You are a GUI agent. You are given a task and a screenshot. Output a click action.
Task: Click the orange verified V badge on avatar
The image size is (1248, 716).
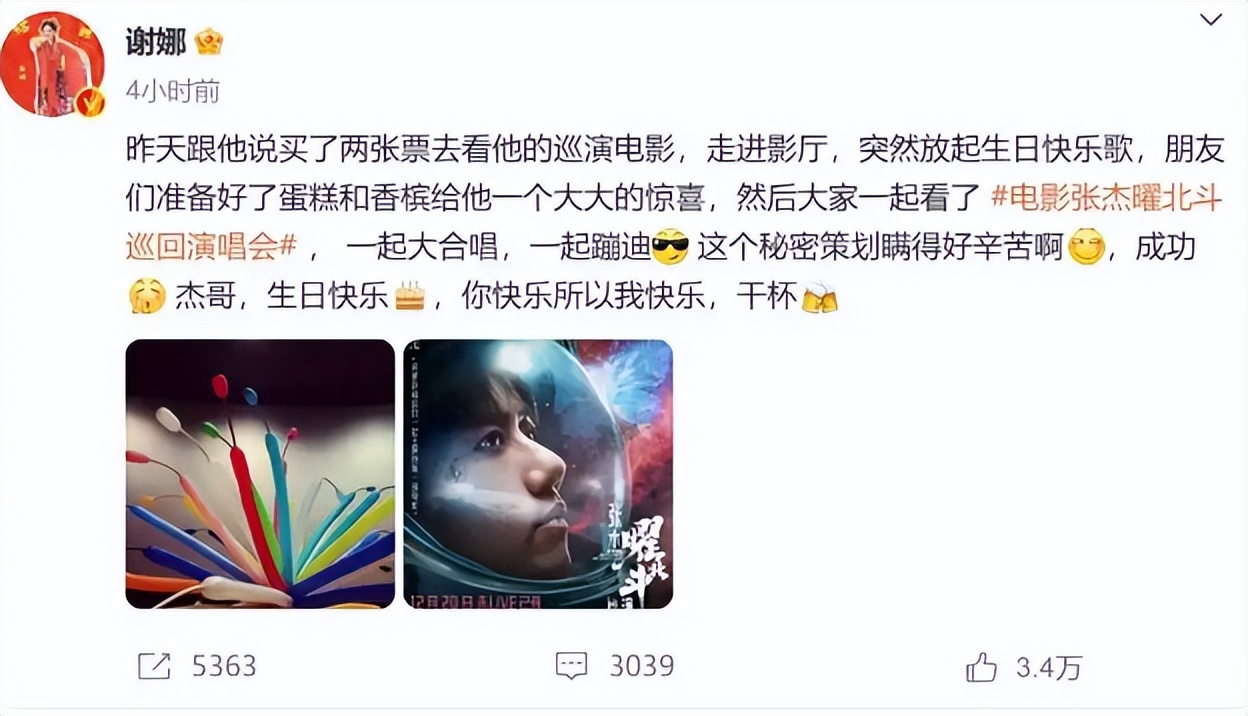click(90, 102)
